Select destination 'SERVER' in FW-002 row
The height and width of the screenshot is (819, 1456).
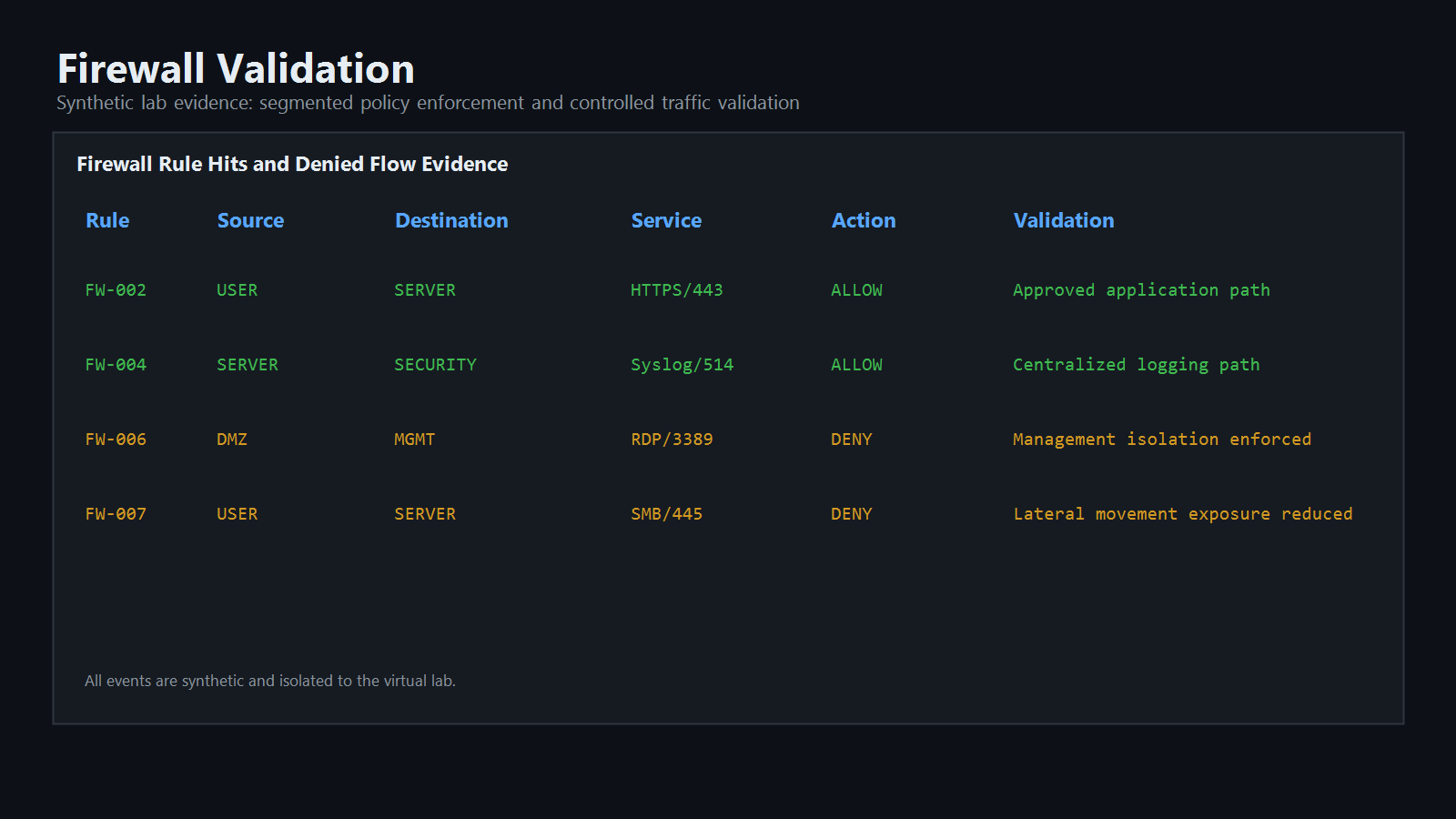tap(425, 290)
